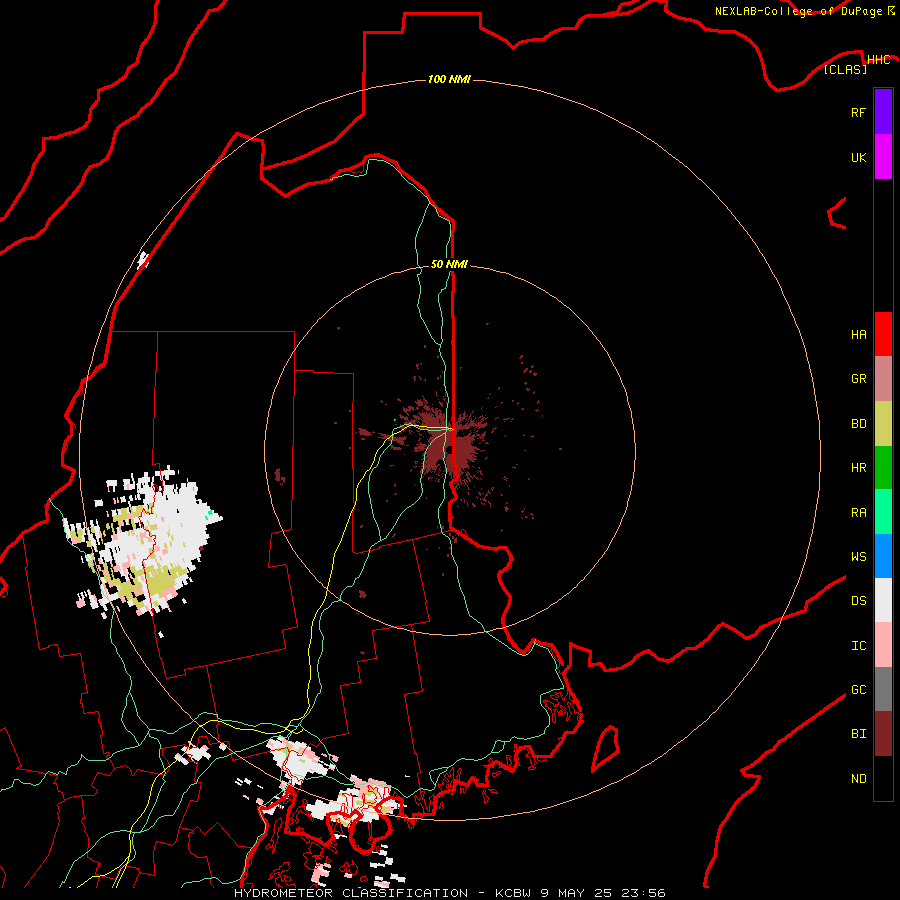Pick the HR green legend swatch
Image resolution: width=900 pixels, height=900 pixels.
tap(883, 468)
